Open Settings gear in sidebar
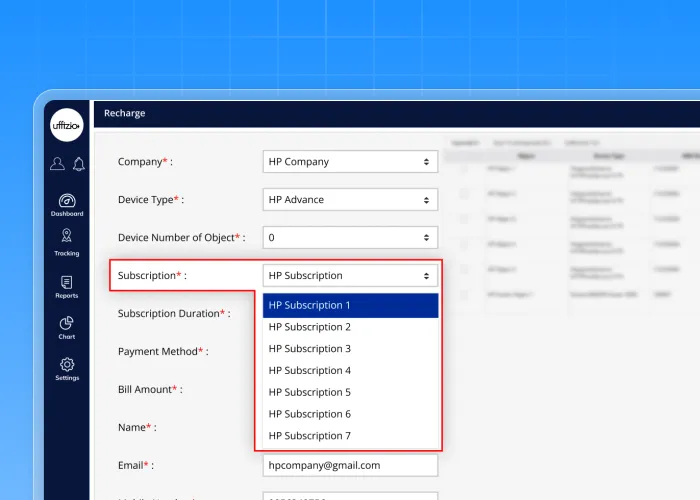The image size is (700, 500). click(x=67, y=368)
